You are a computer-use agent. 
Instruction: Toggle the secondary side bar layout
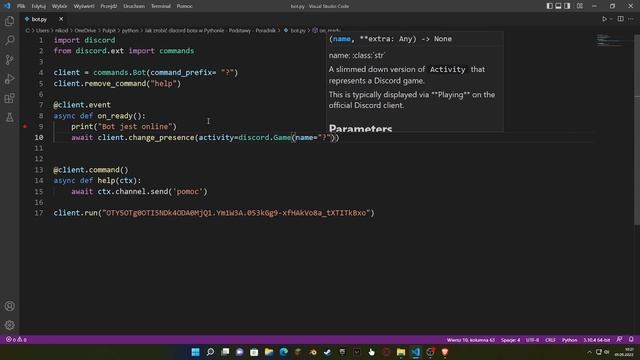[567, 6]
